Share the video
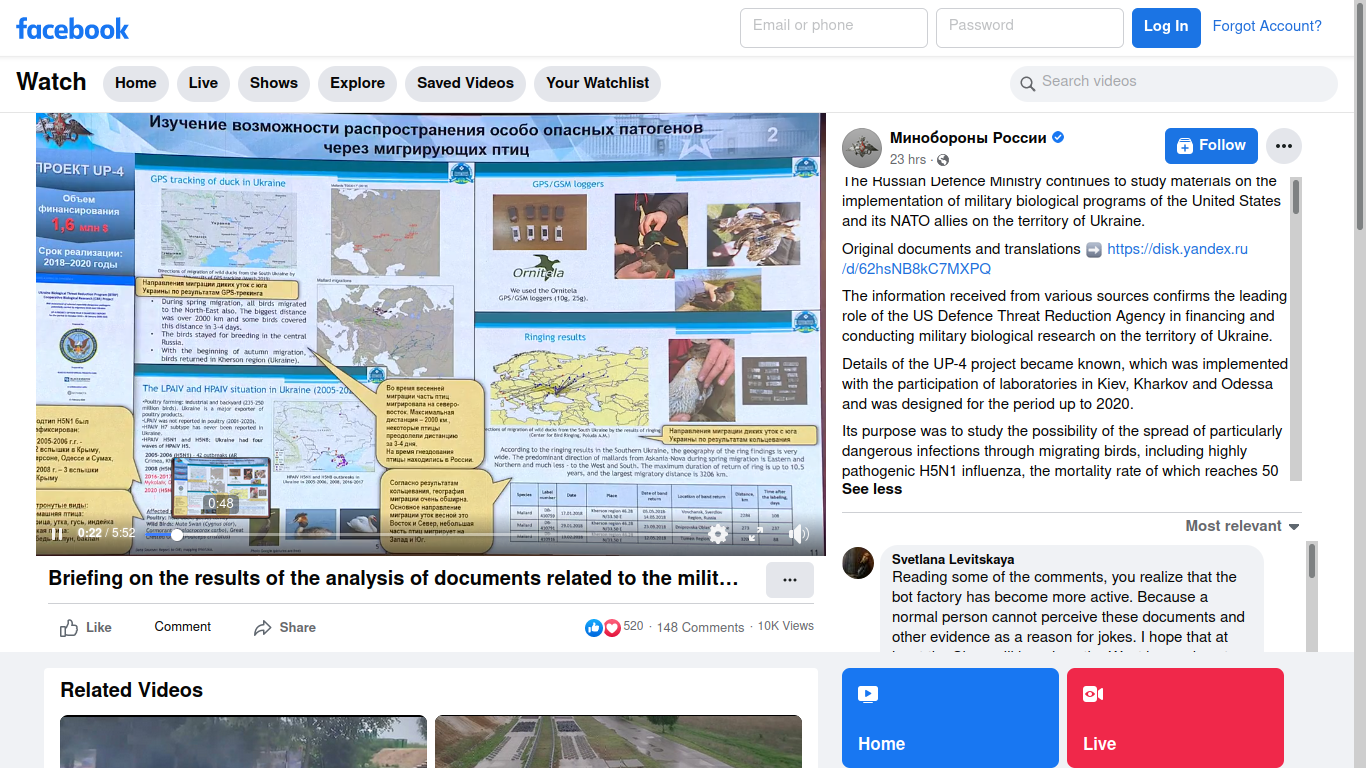 pyautogui.click(x=285, y=628)
